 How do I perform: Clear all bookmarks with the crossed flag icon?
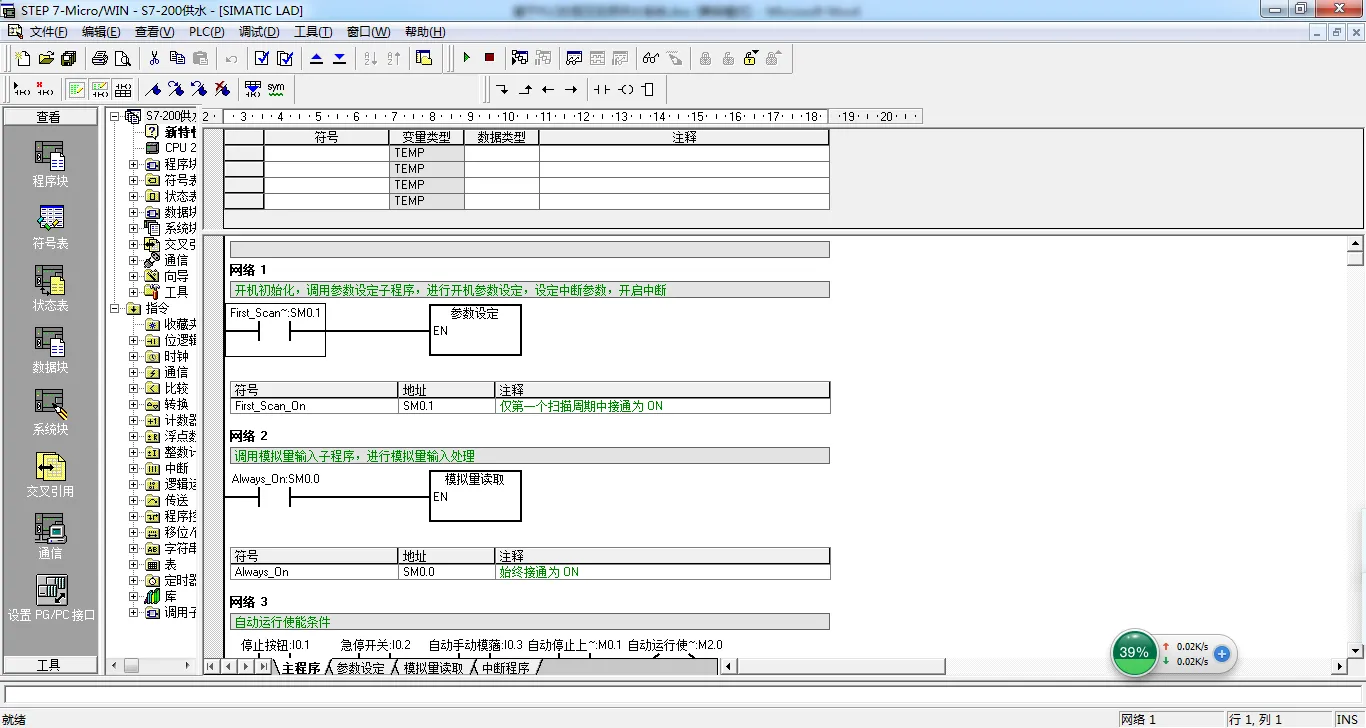222,89
